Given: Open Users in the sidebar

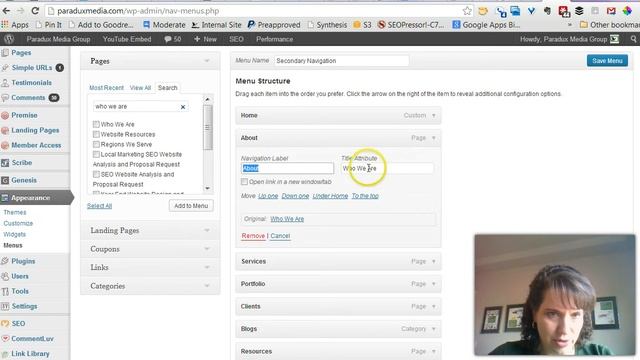Looking at the screenshot, I should coord(20,276).
